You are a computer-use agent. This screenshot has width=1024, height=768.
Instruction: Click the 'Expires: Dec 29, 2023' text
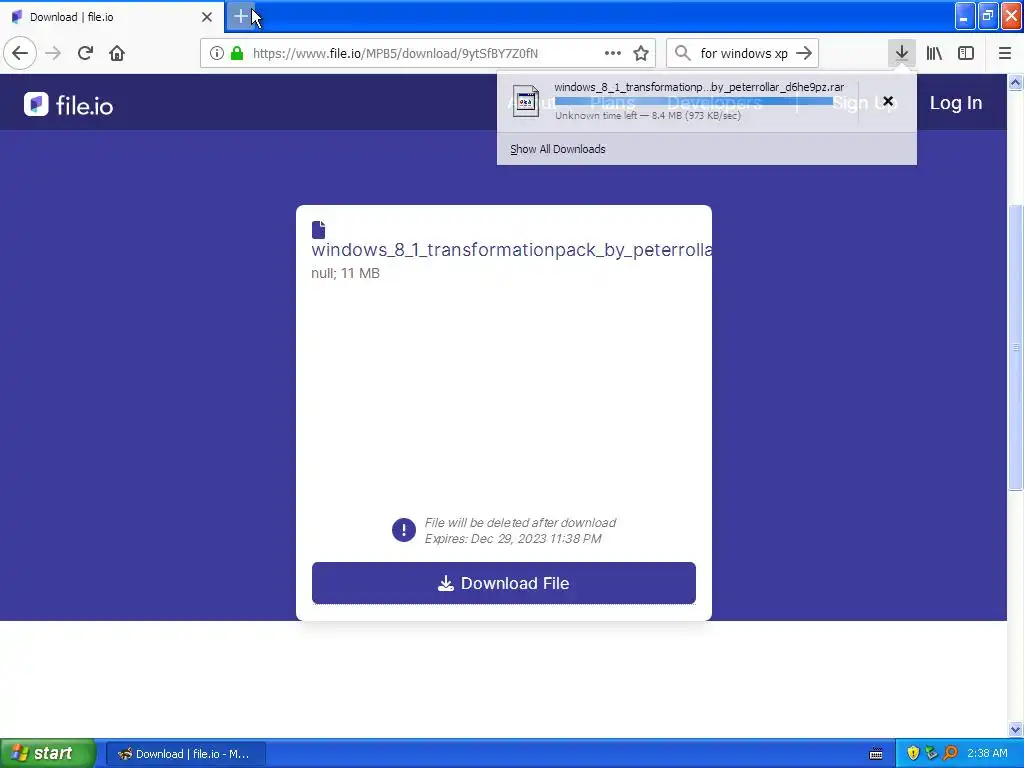pos(513,538)
